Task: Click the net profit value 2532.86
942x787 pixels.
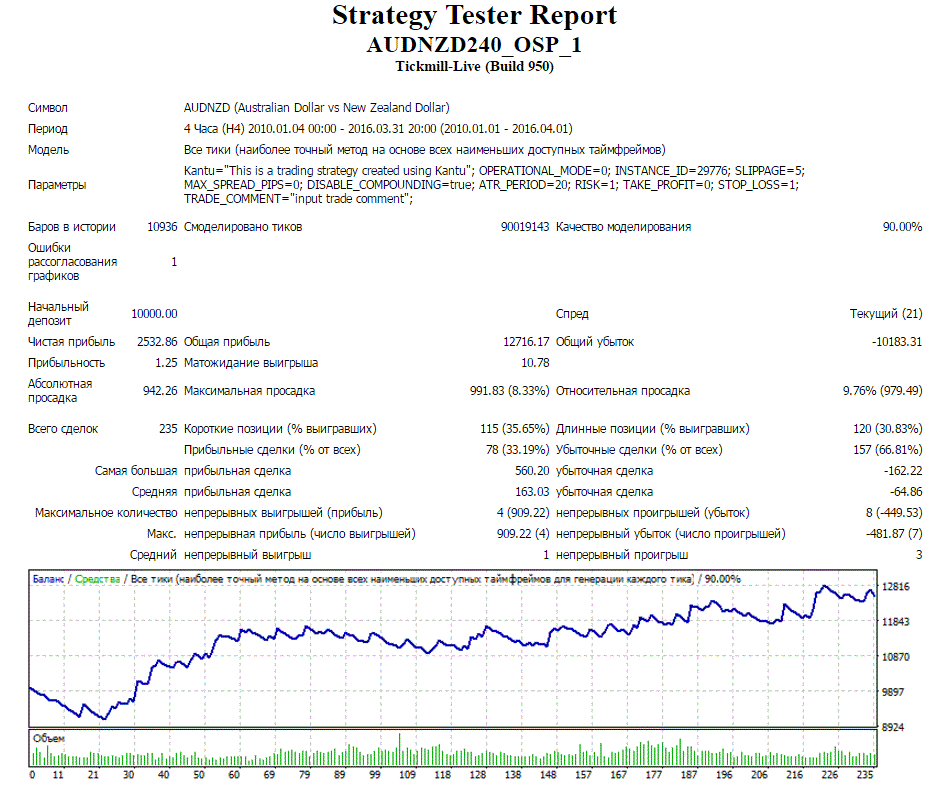Action: 157,342
